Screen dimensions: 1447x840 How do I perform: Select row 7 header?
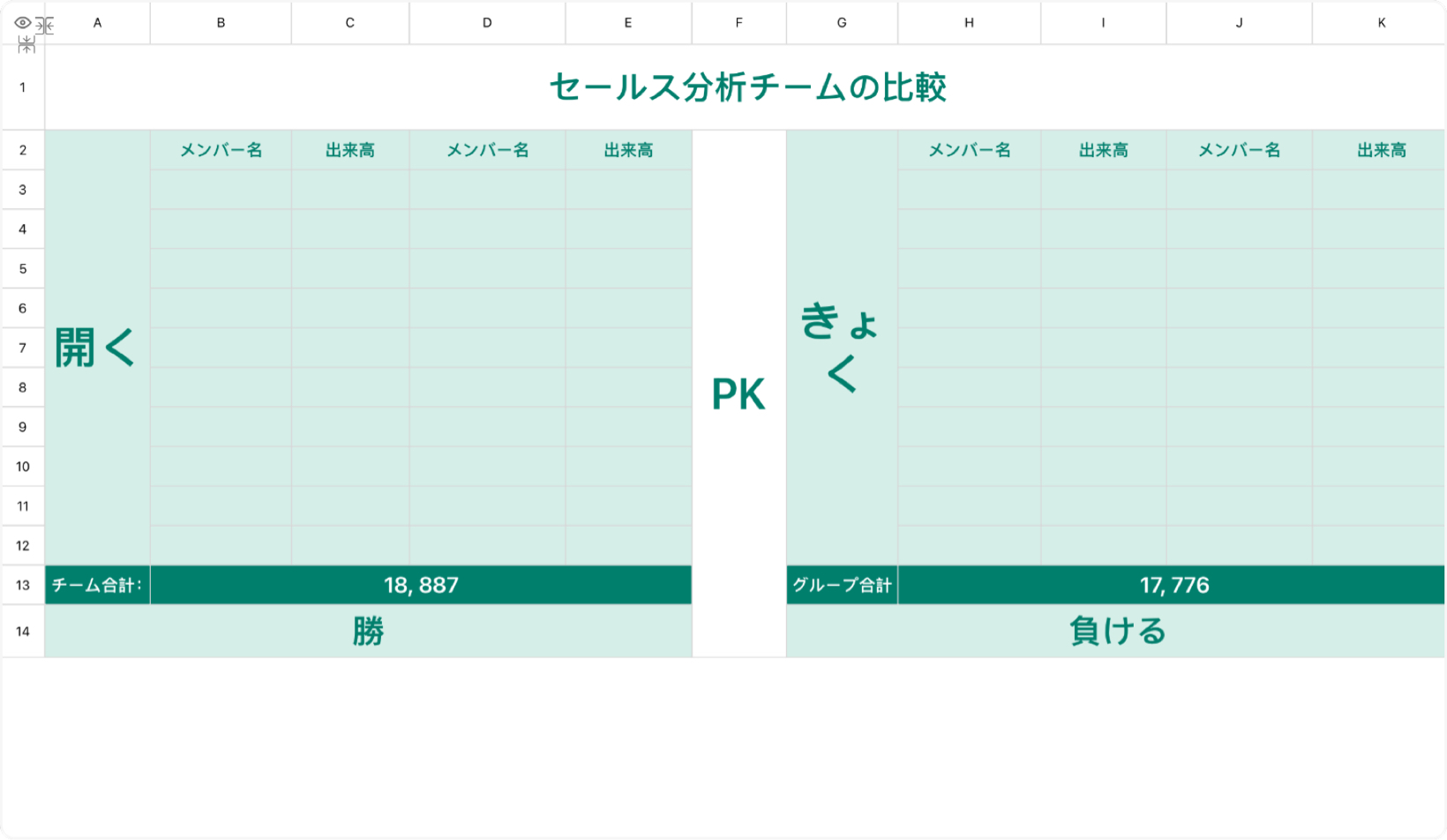point(23,348)
